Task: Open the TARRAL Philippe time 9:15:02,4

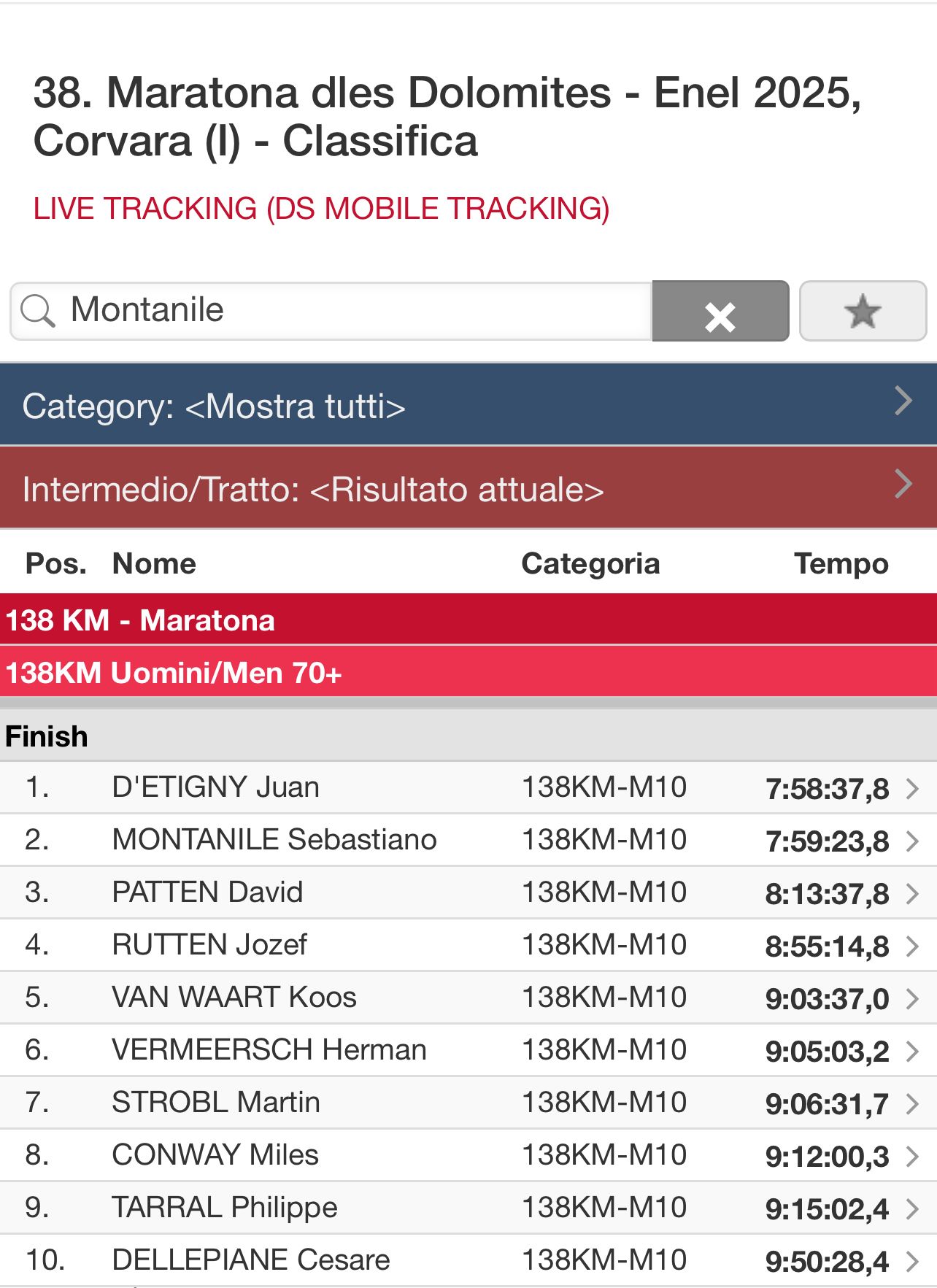Action: pyautogui.click(x=826, y=1209)
